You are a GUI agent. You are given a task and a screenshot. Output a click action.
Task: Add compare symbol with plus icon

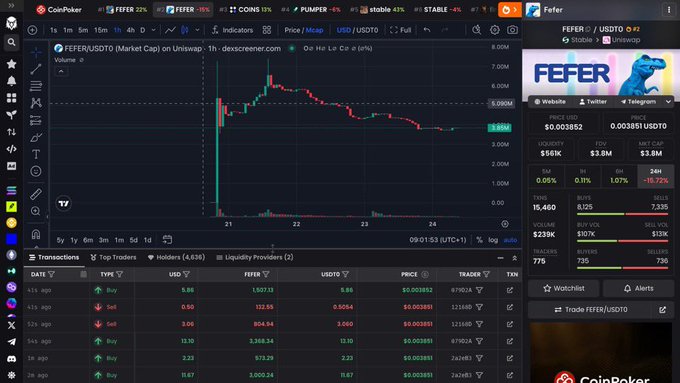[x=33, y=30]
